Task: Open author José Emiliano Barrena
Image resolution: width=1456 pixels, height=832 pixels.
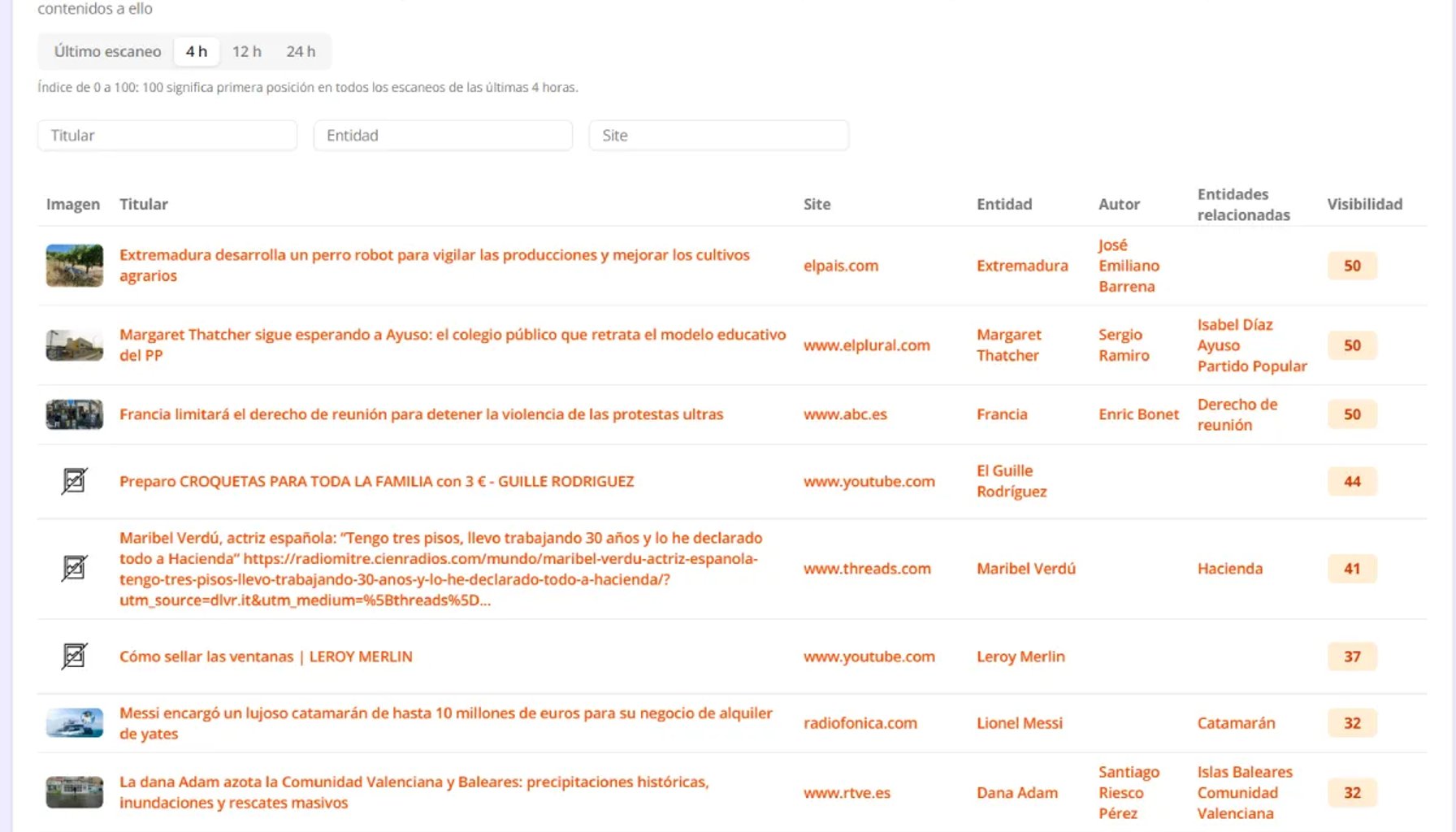Action: [1129, 266]
